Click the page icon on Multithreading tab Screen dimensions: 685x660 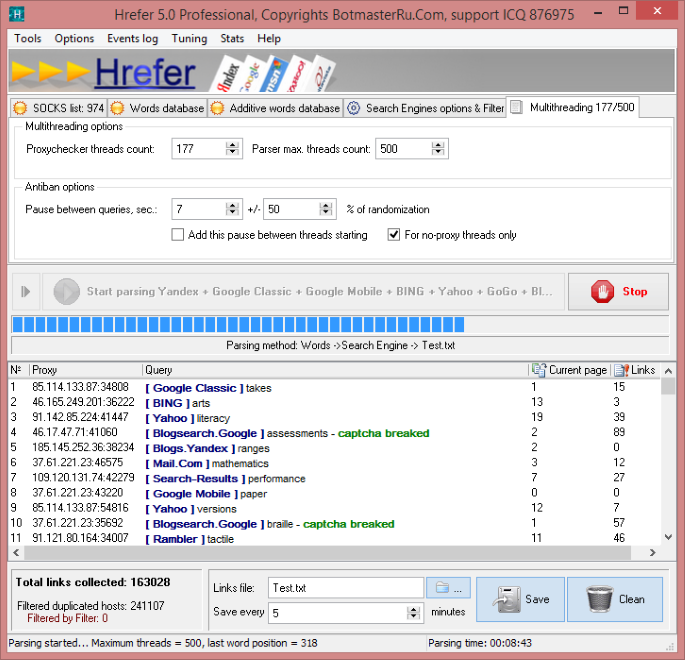point(516,107)
